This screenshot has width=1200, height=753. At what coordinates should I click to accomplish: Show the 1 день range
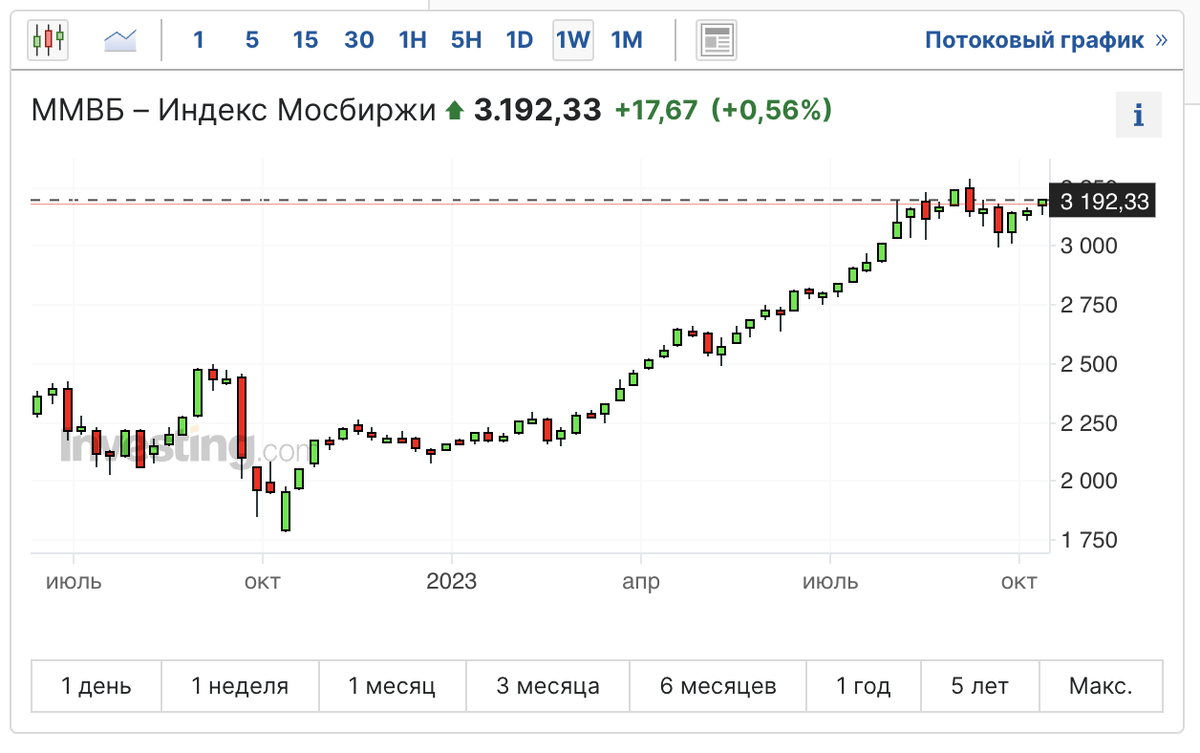tap(96, 686)
